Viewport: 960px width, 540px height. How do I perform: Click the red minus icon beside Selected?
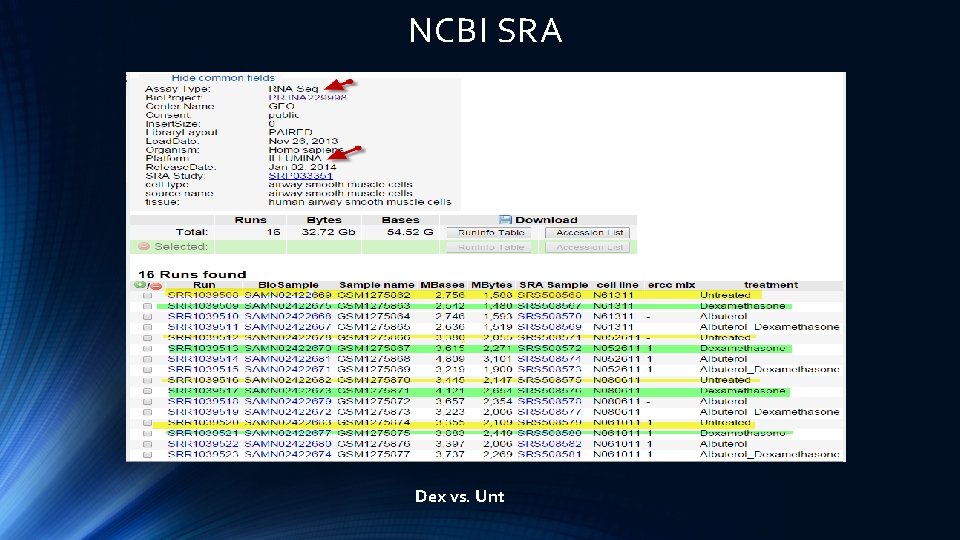(x=144, y=246)
